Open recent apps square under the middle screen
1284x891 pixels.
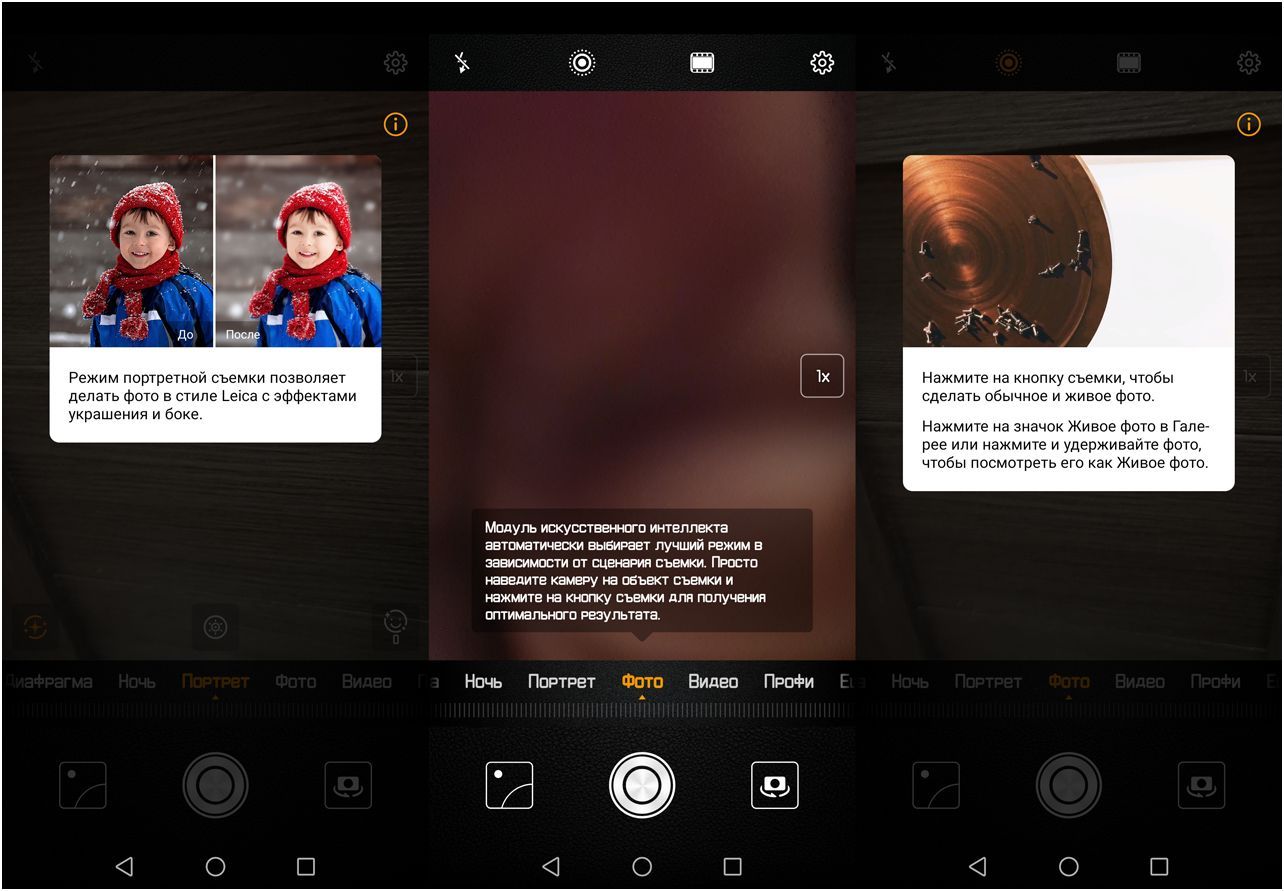tap(733, 866)
